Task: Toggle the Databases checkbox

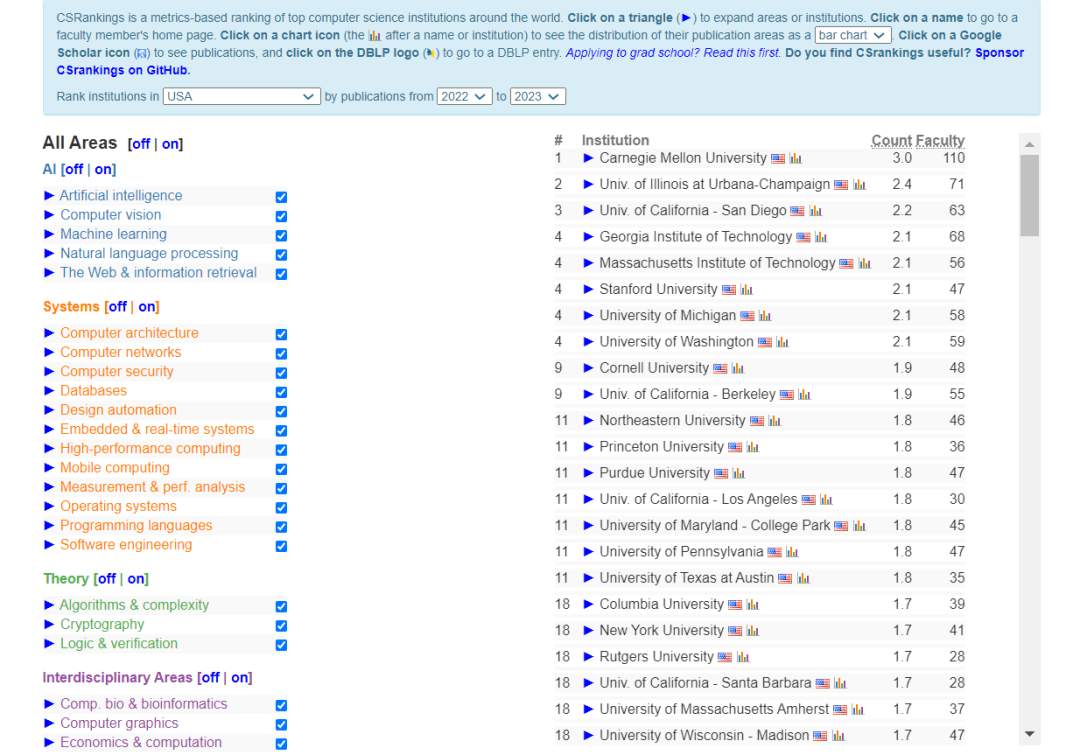Action: (x=281, y=392)
